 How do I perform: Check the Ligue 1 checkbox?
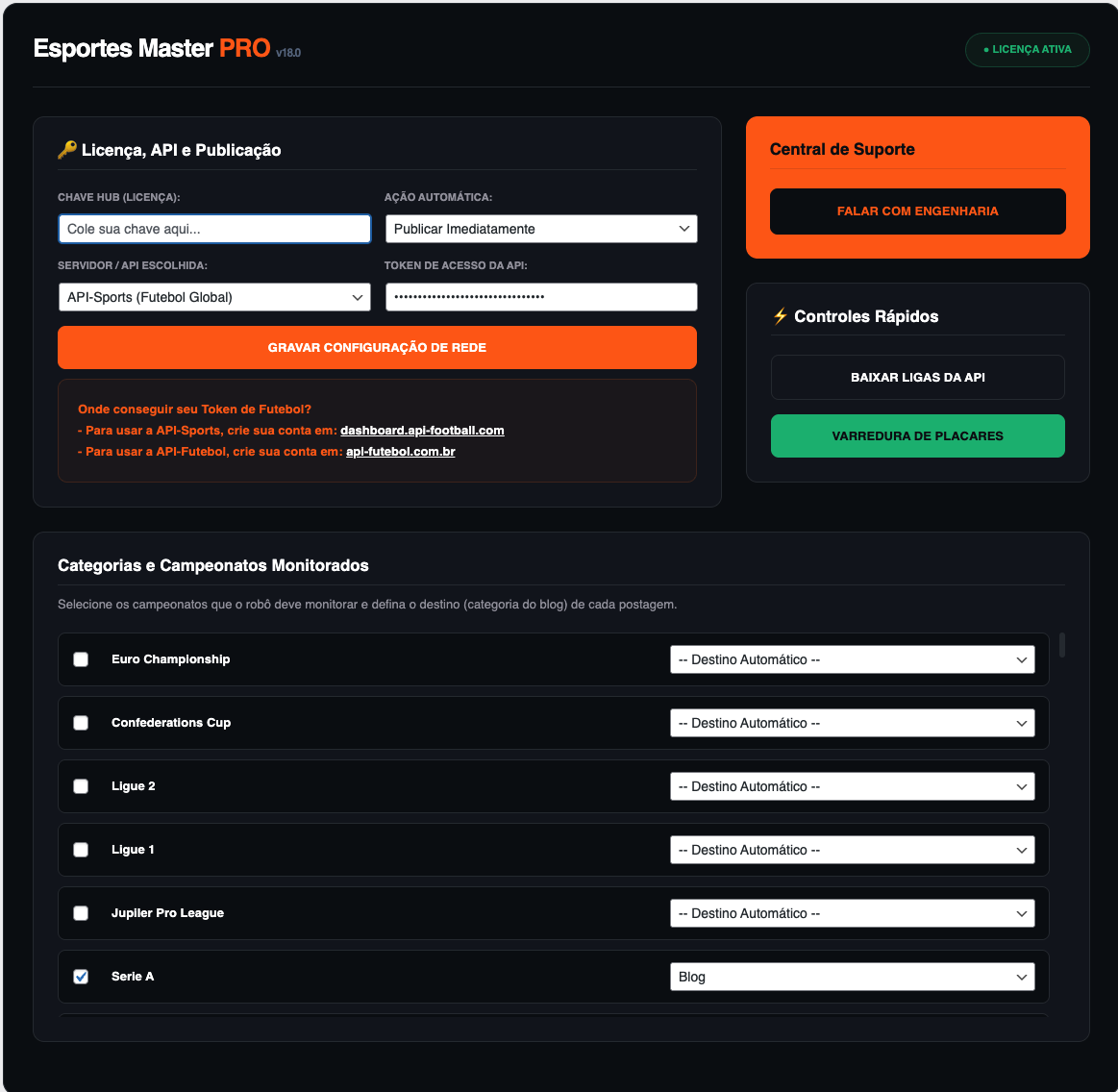pos(81,849)
